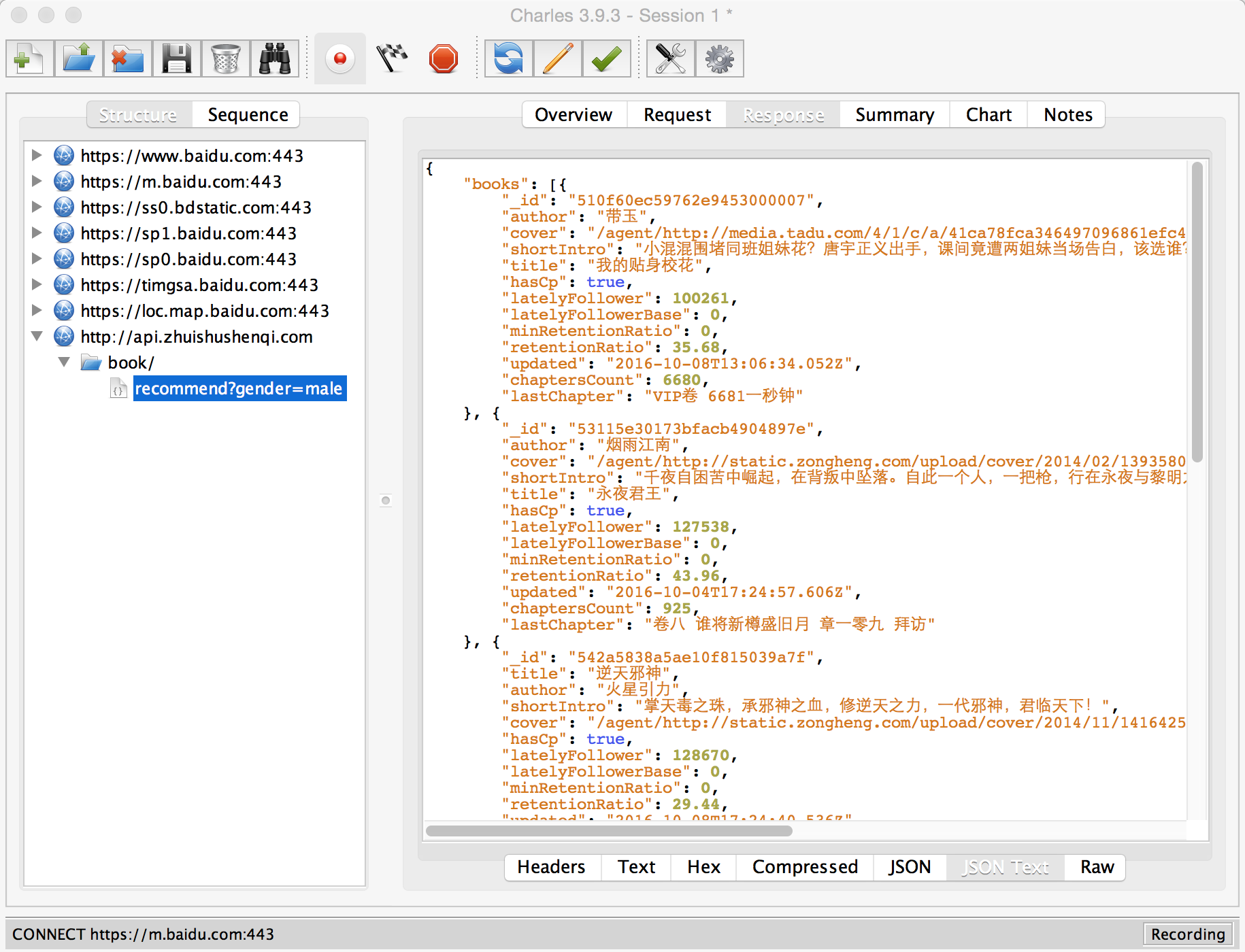Screen dimensions: 1245x952
Task: Switch to the Chart tab
Action: (988, 115)
